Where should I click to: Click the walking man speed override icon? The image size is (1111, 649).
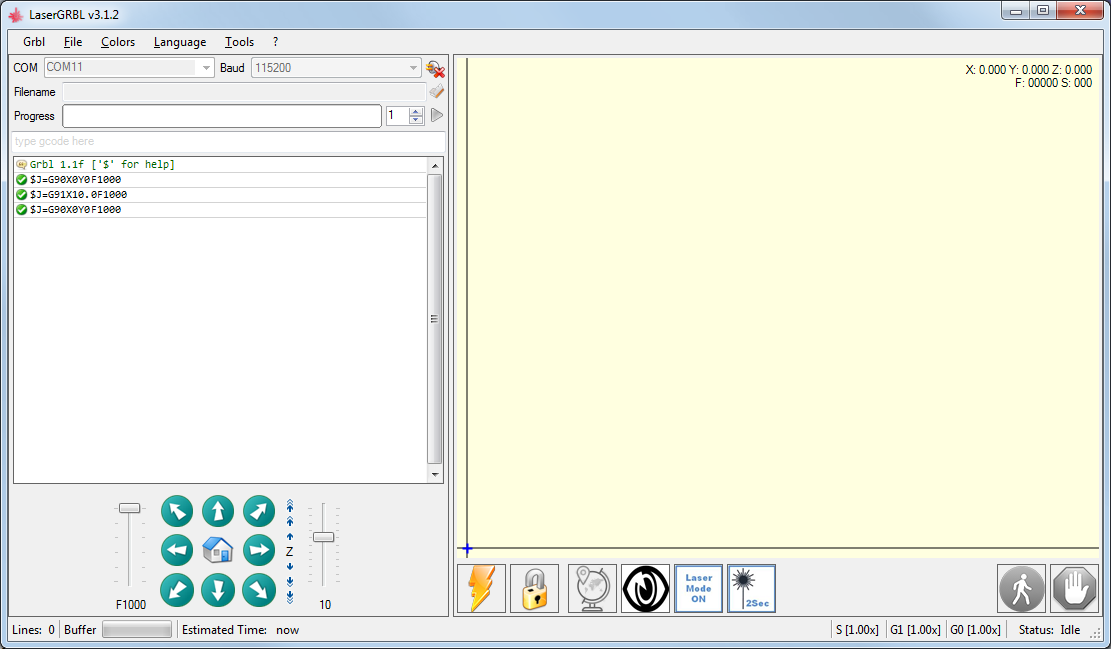(x=1021, y=588)
